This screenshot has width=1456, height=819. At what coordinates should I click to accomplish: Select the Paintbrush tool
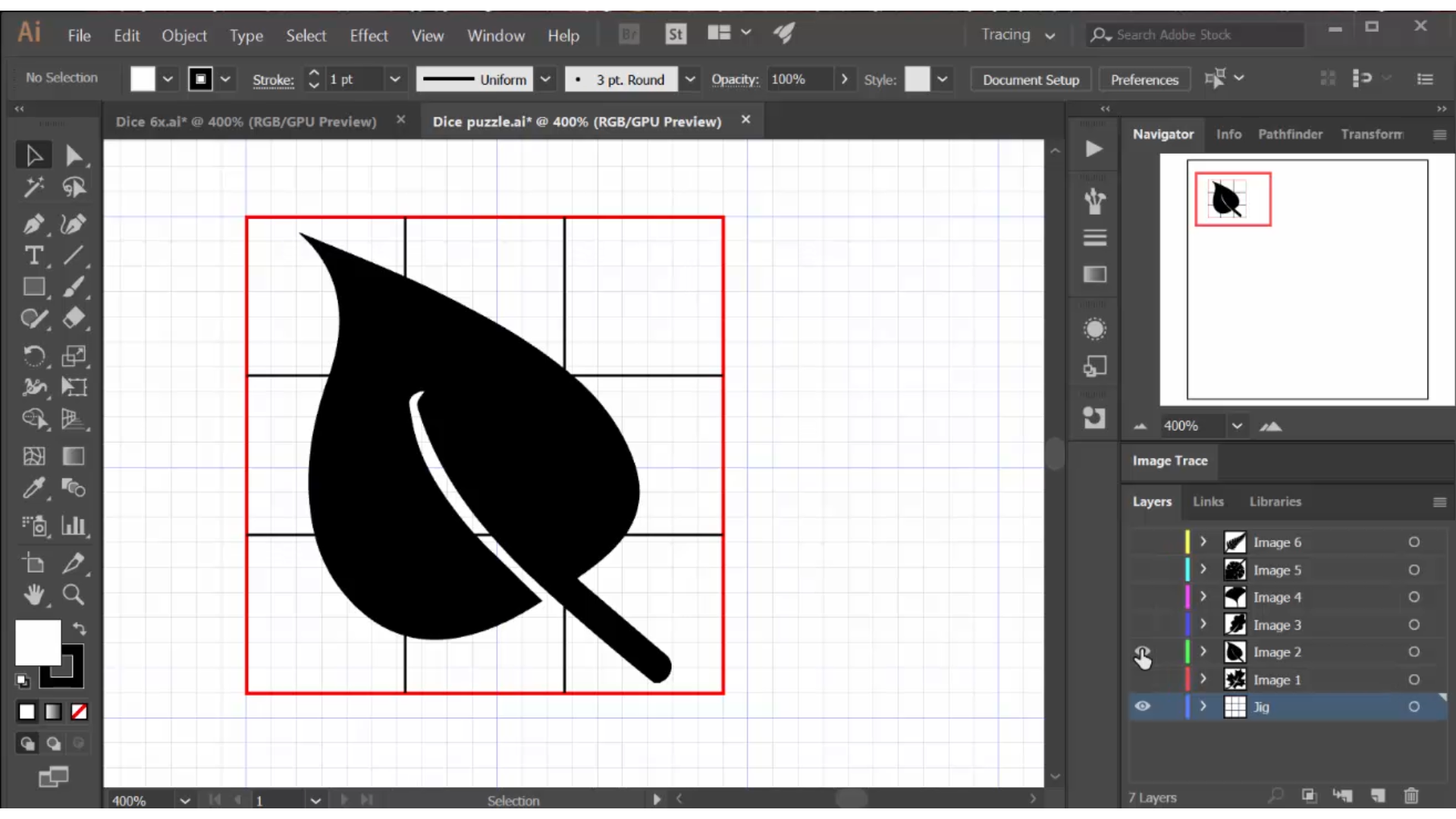(74, 287)
